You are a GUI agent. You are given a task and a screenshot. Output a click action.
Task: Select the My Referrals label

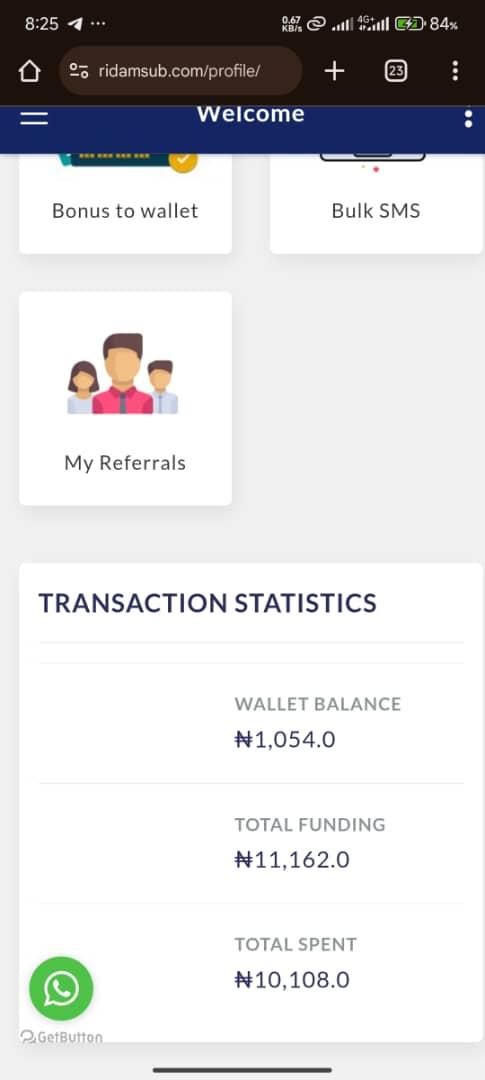coord(125,463)
